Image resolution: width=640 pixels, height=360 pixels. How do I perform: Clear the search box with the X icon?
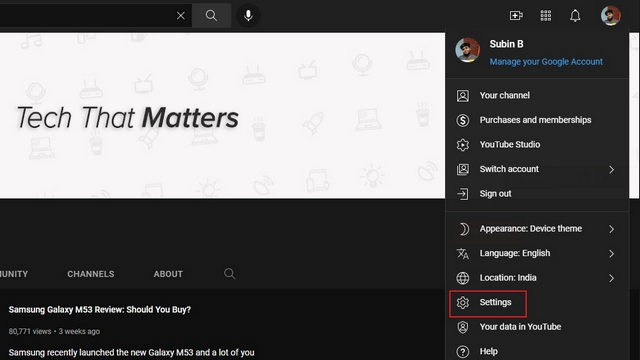[180, 16]
